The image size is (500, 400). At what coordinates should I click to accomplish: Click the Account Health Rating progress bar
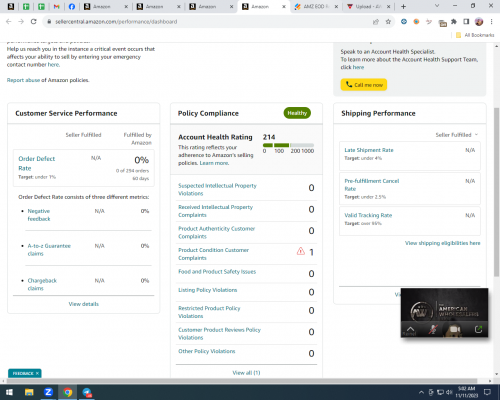(288, 145)
